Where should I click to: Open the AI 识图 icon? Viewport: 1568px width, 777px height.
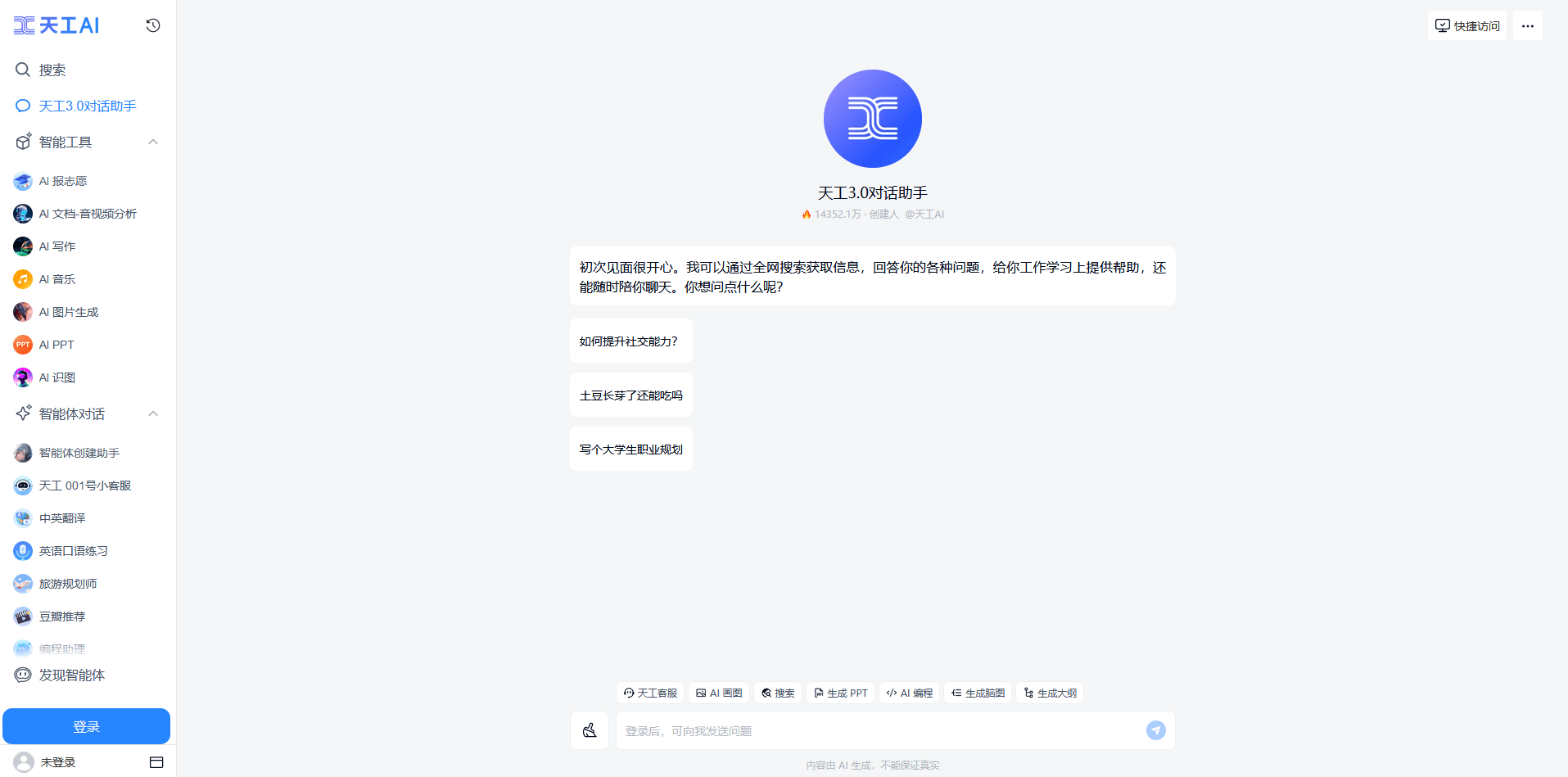(x=23, y=377)
